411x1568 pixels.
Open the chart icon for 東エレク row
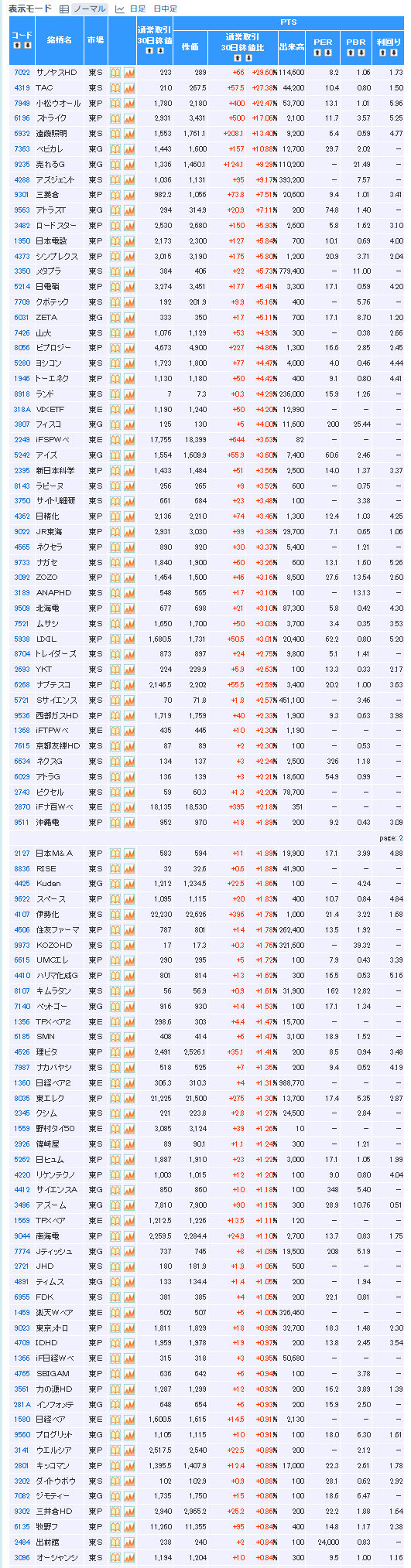tap(129, 1098)
